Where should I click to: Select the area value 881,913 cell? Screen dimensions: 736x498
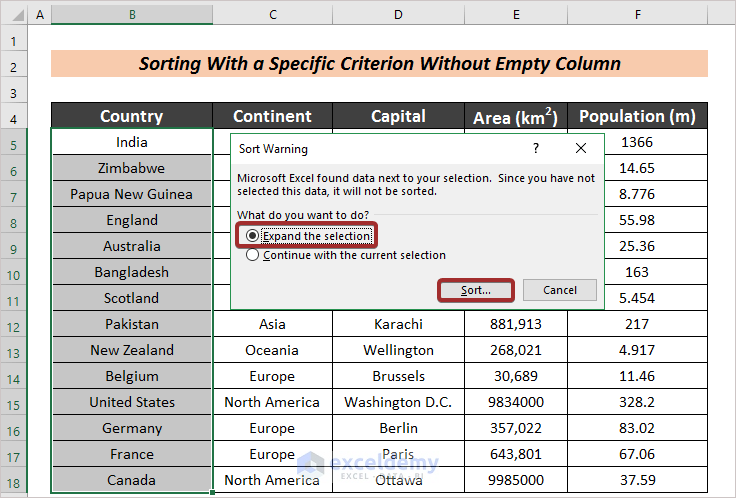pos(516,324)
